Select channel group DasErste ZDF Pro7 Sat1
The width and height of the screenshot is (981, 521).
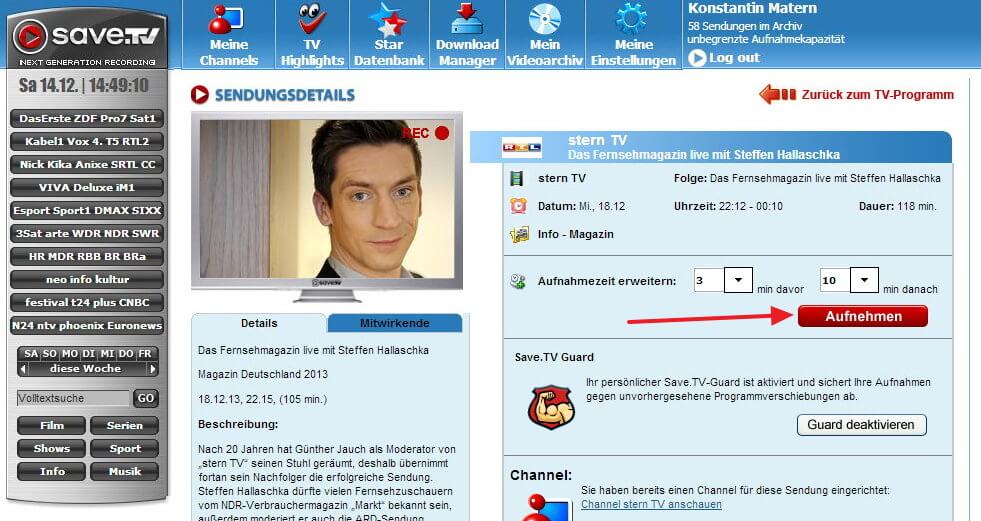pyautogui.click(x=87, y=118)
